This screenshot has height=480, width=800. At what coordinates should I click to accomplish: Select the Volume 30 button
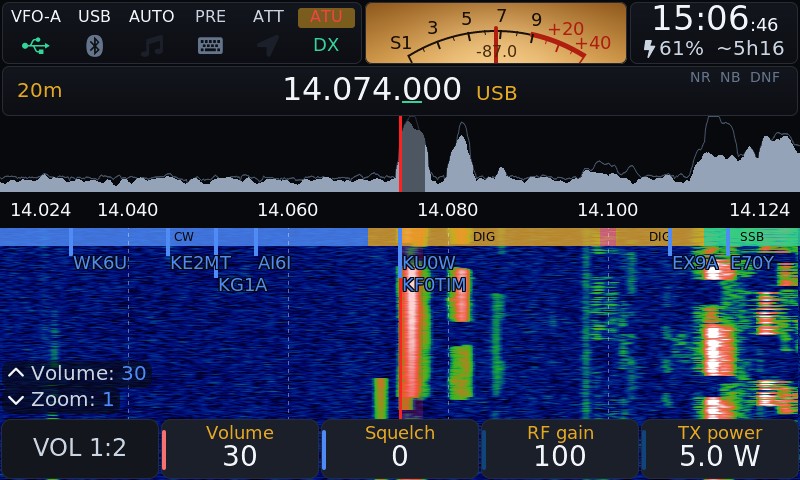click(239, 449)
